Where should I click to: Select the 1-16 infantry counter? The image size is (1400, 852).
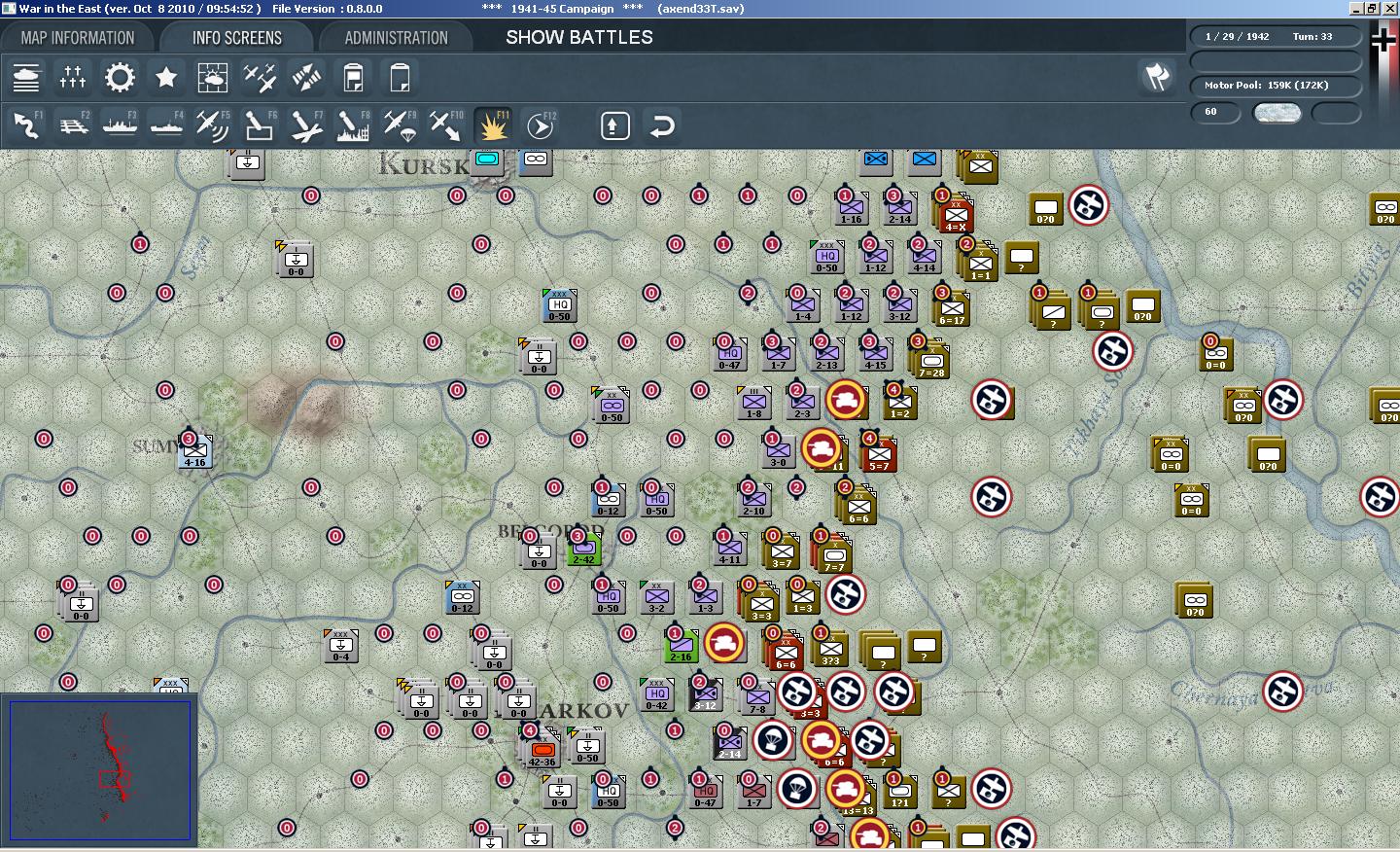pos(852,209)
